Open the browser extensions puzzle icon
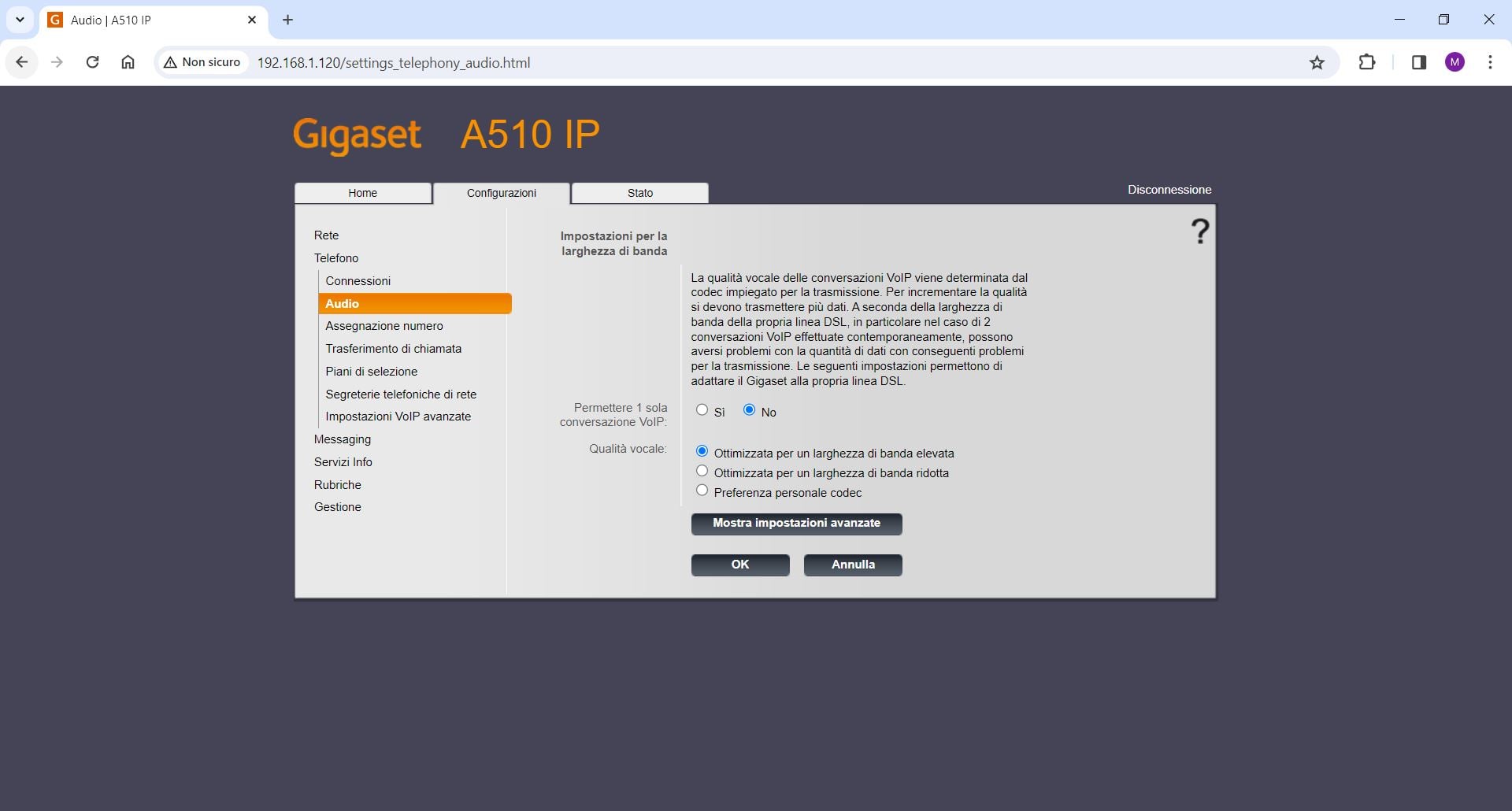Screen dimensions: 1512x811 pos(1367,62)
